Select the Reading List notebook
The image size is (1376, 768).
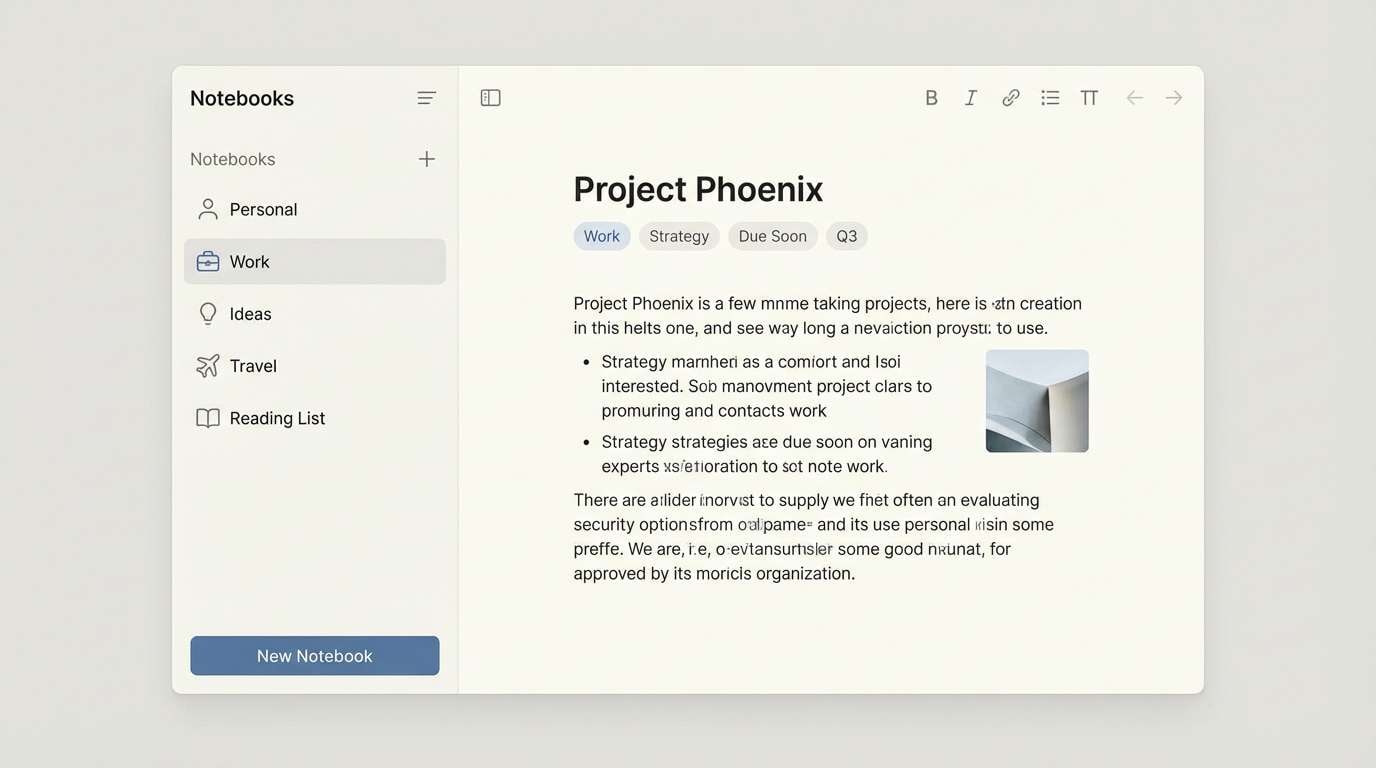[x=277, y=418]
